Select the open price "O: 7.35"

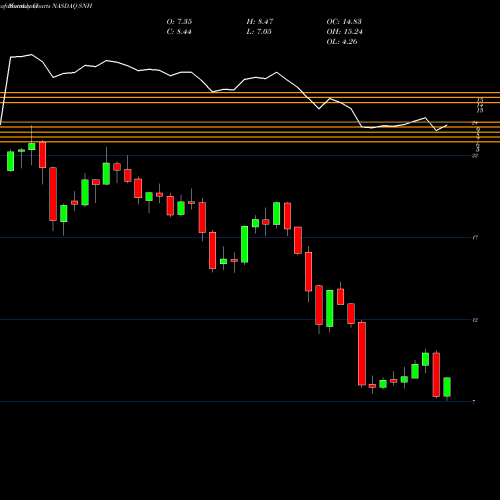tap(179, 22)
